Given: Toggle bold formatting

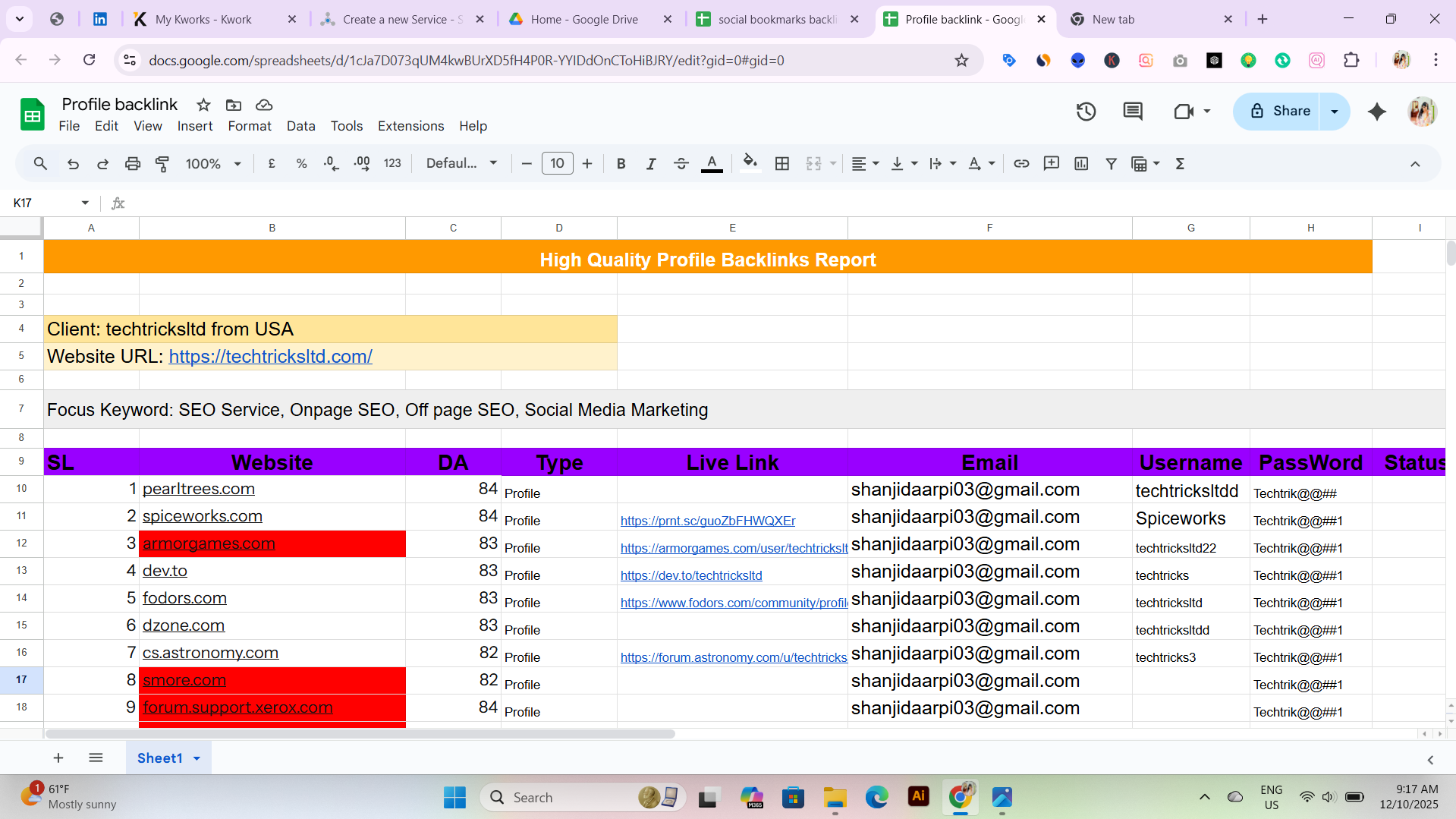Looking at the screenshot, I should click(621, 163).
